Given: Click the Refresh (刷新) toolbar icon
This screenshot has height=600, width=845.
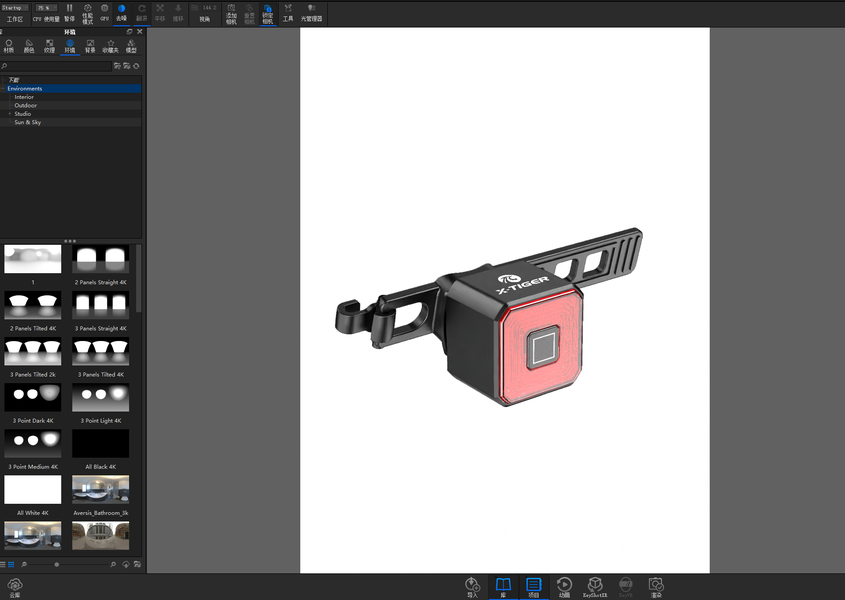Looking at the screenshot, I should (142, 13).
